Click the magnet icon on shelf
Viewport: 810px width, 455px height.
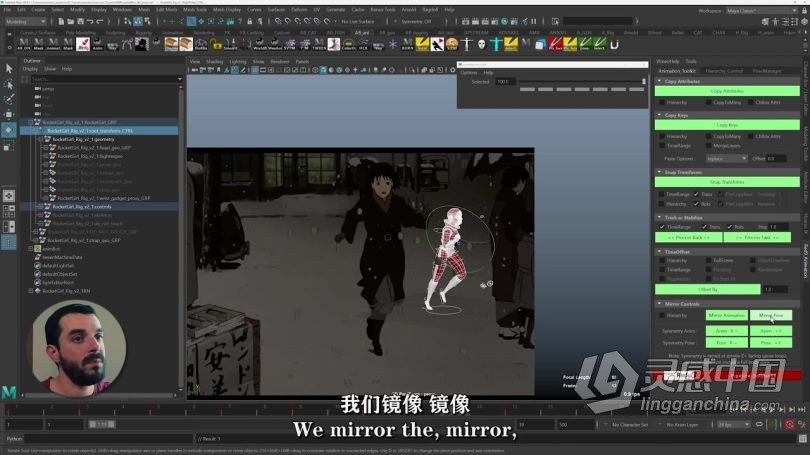point(614,44)
